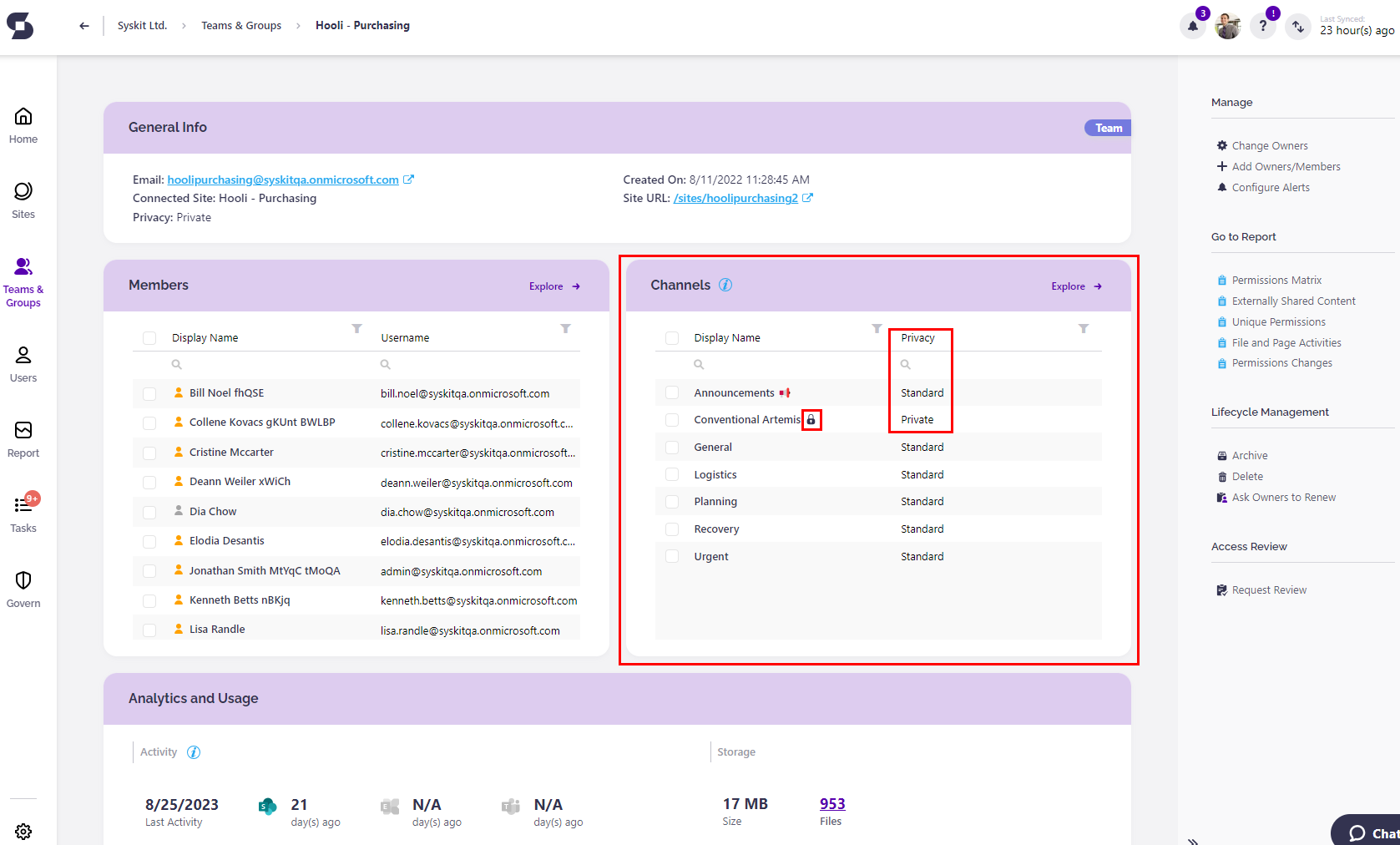The image size is (1400, 845).
Task: Open the Username column filter
Action: 565,329
